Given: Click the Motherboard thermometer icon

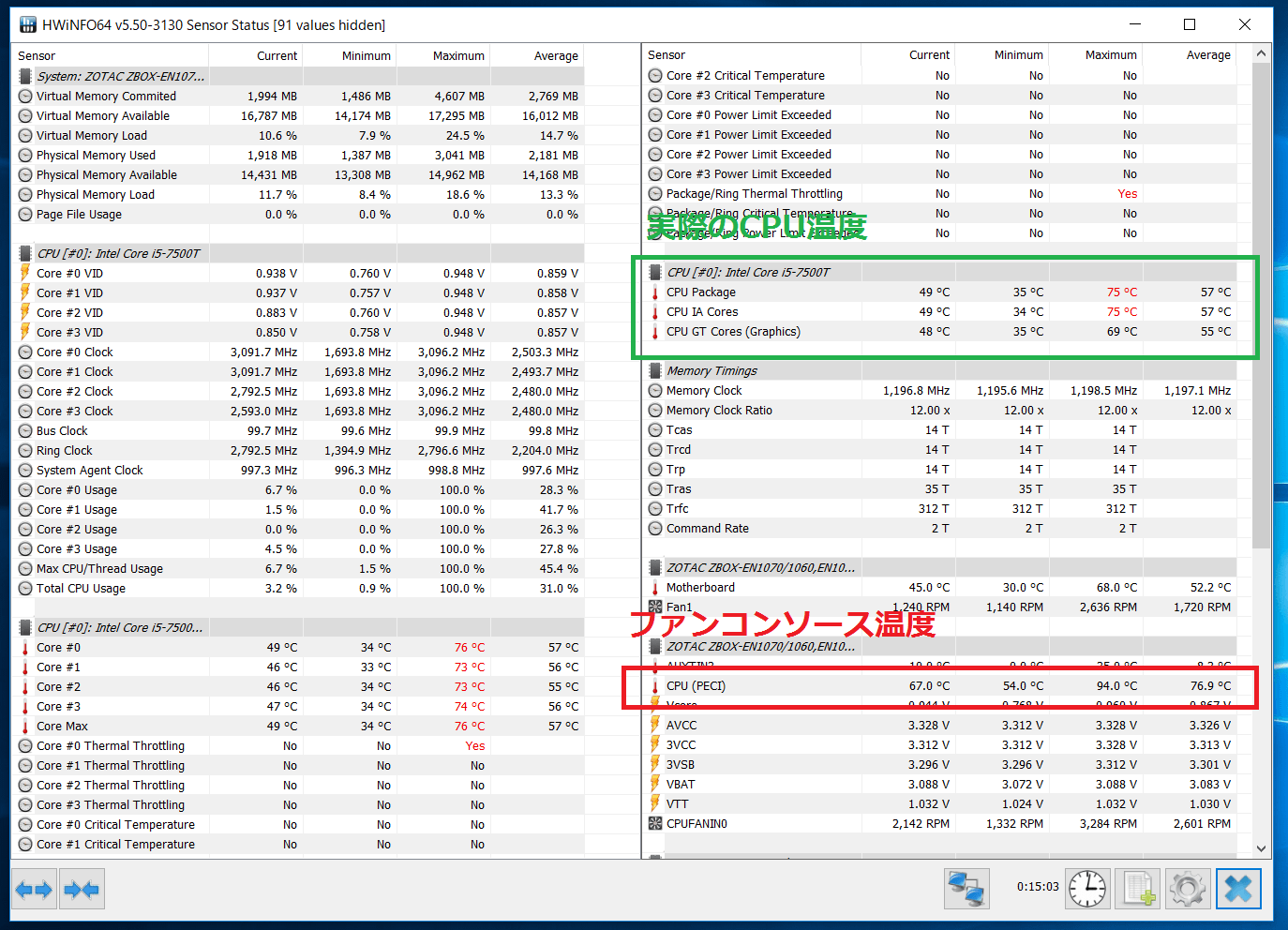Looking at the screenshot, I should 655,587.
